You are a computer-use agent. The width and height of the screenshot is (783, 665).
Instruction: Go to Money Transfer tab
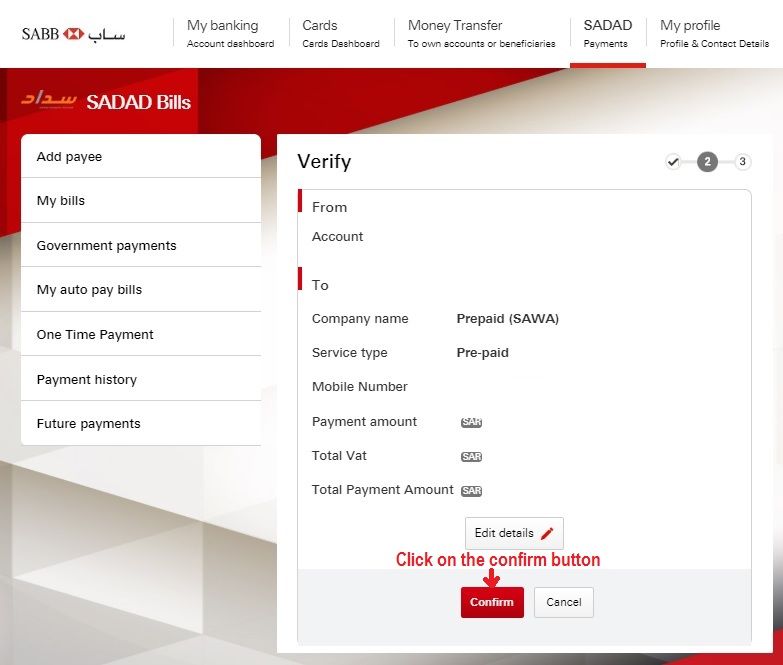[481, 33]
